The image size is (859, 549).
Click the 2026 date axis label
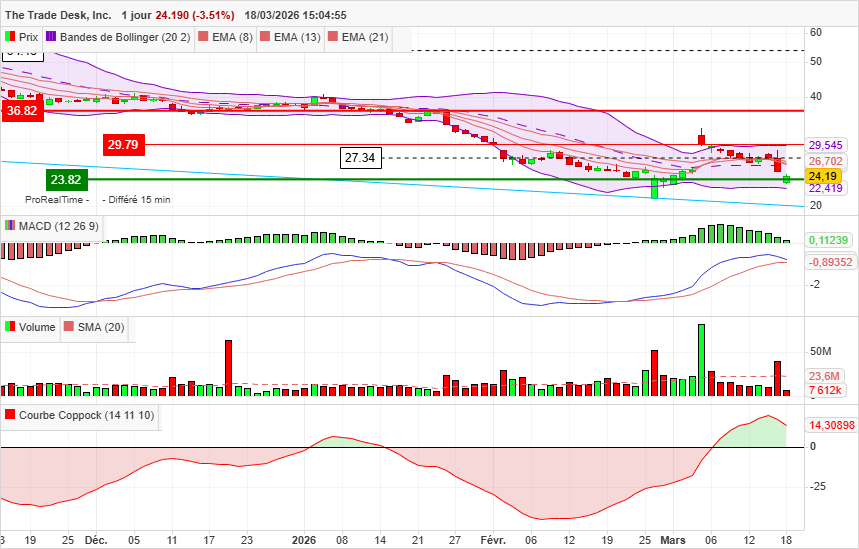point(304,540)
